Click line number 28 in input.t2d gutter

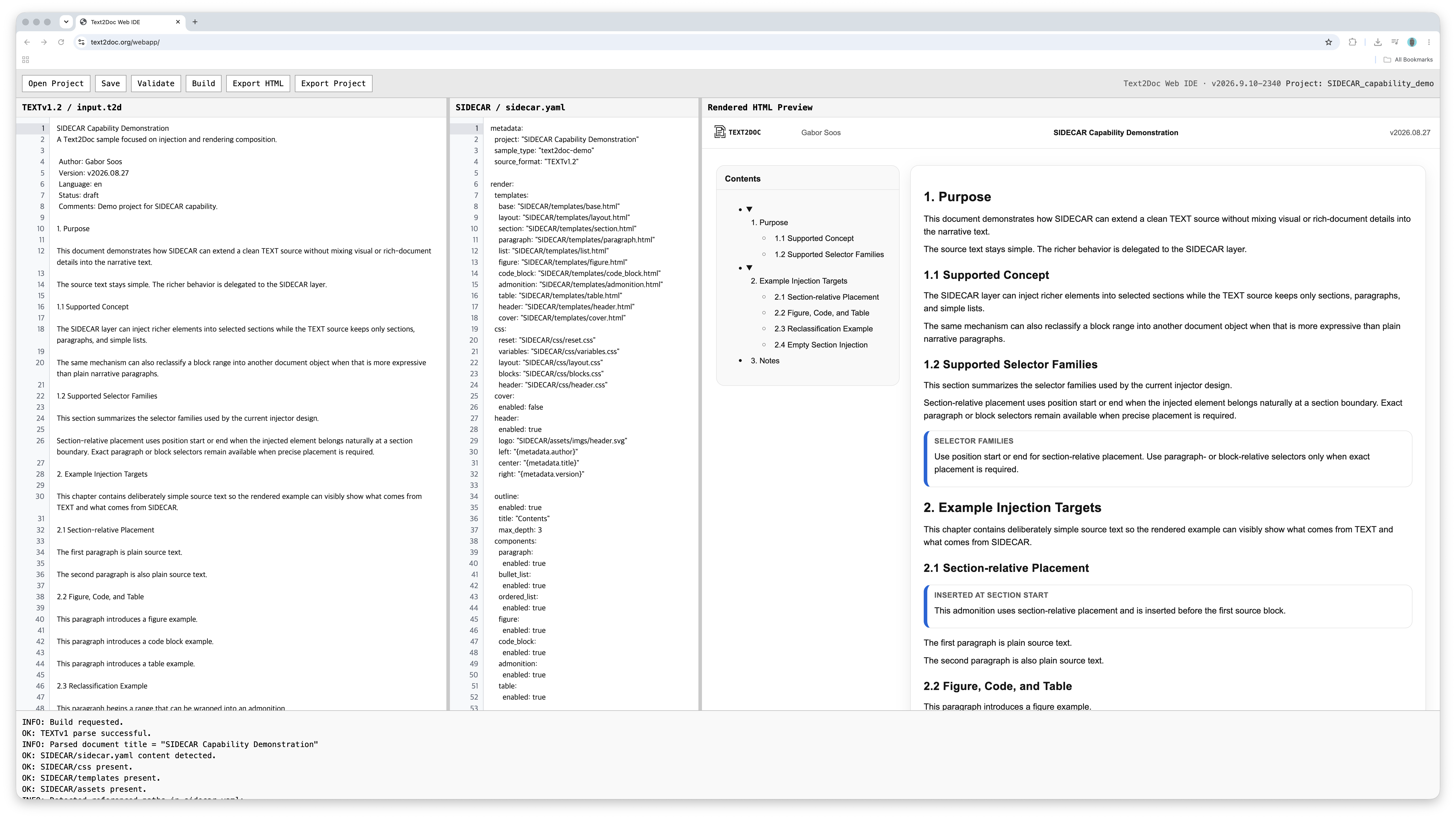pyautogui.click(x=40, y=474)
